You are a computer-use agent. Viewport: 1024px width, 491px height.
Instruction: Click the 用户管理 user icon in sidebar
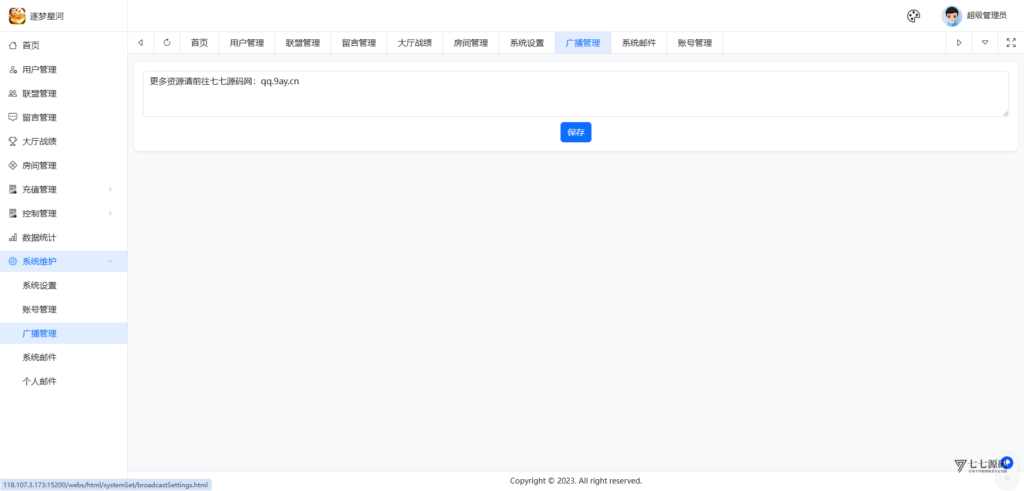coord(12,70)
